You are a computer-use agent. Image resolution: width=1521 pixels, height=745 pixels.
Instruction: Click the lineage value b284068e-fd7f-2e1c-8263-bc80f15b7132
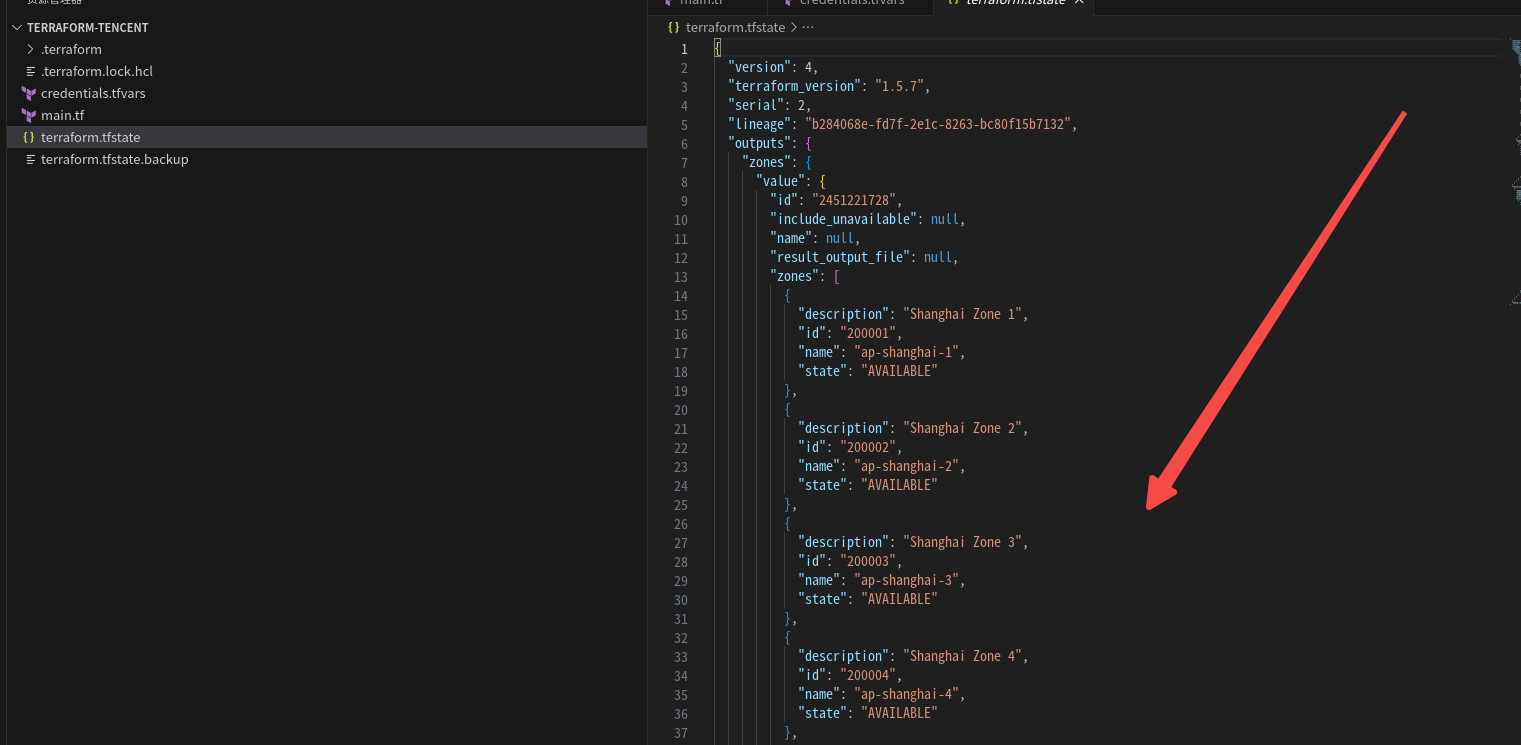[x=940, y=125]
